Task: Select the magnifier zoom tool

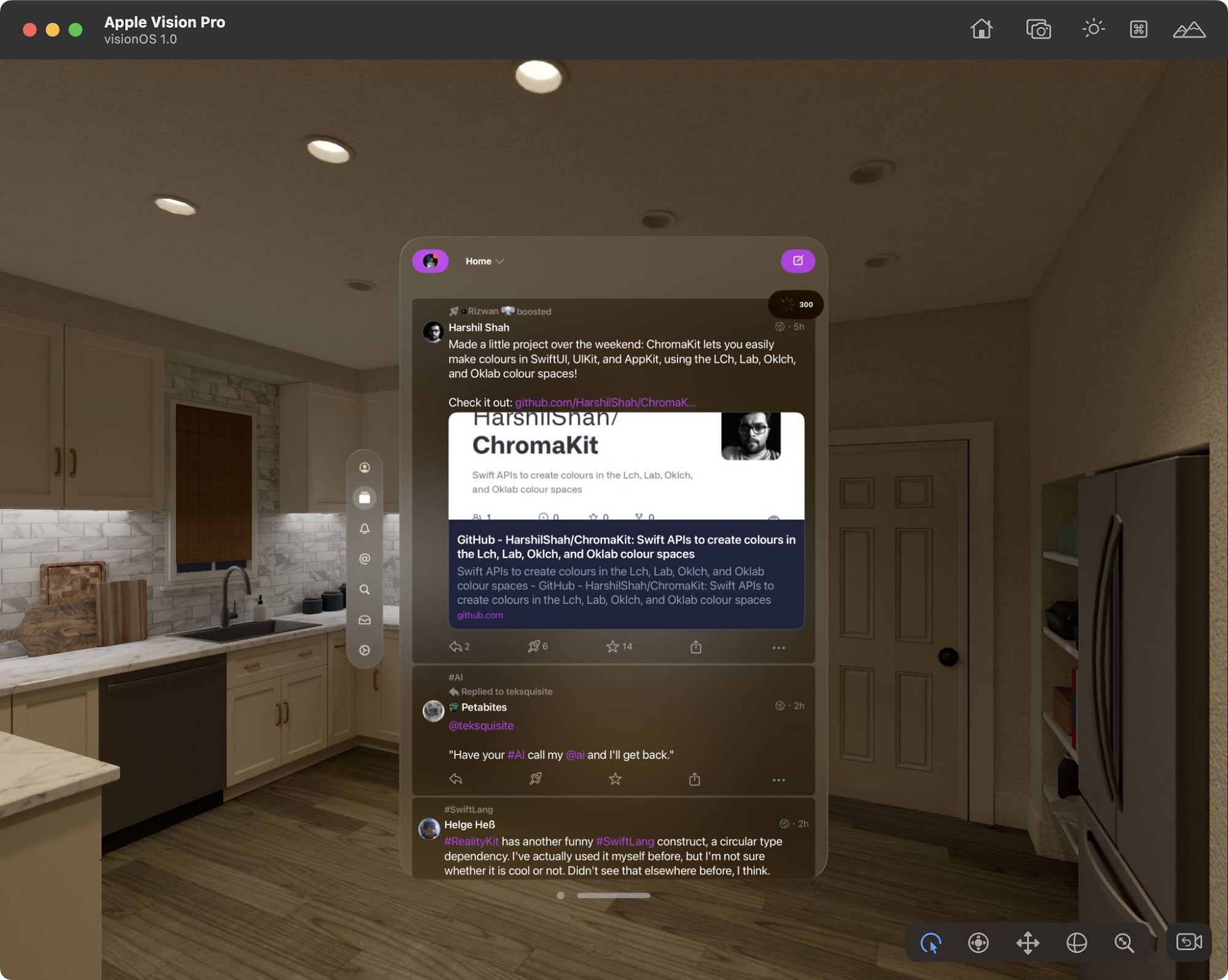Action: pyautogui.click(x=1124, y=942)
